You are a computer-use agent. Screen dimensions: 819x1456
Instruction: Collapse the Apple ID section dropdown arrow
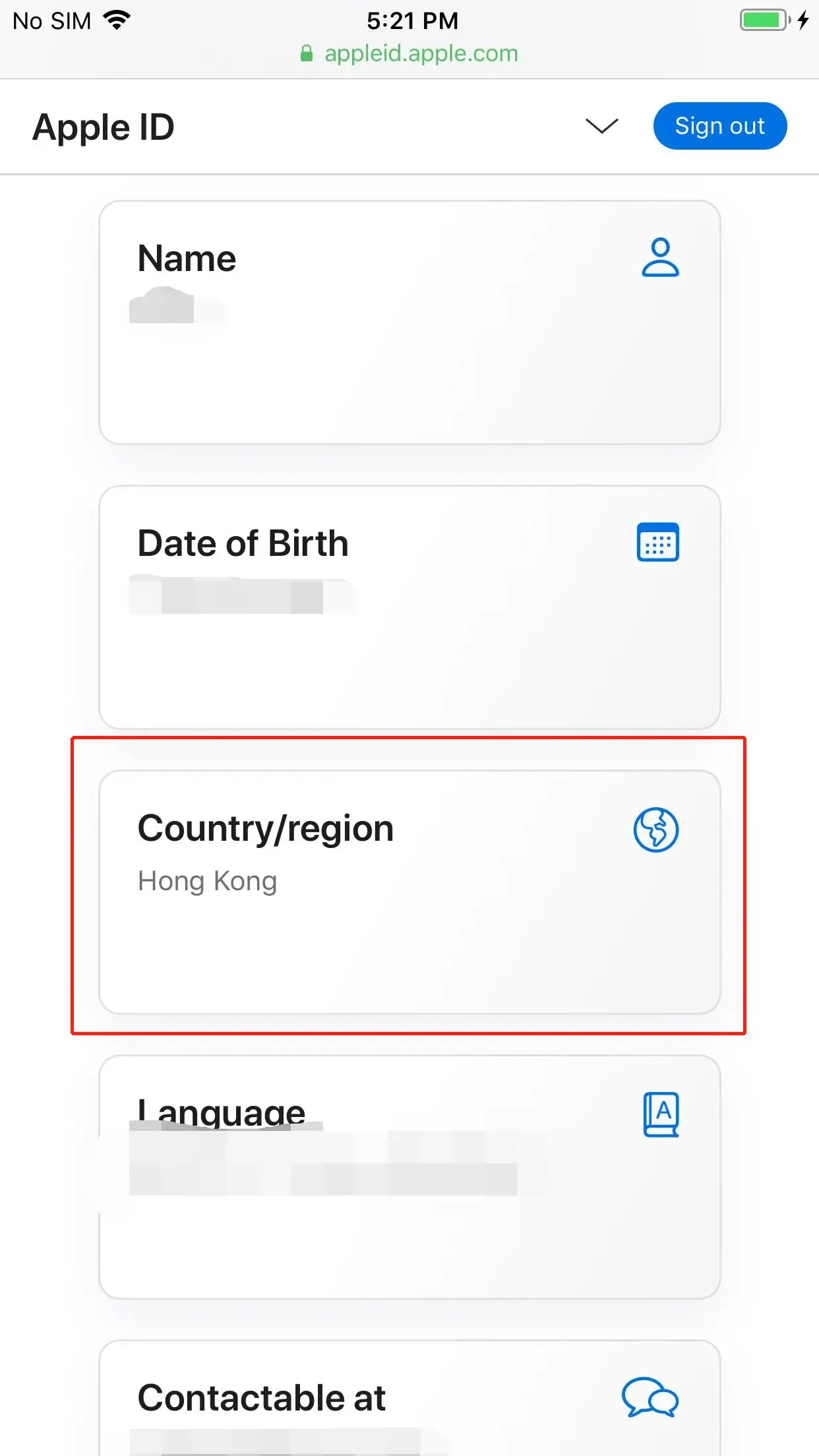point(601,127)
